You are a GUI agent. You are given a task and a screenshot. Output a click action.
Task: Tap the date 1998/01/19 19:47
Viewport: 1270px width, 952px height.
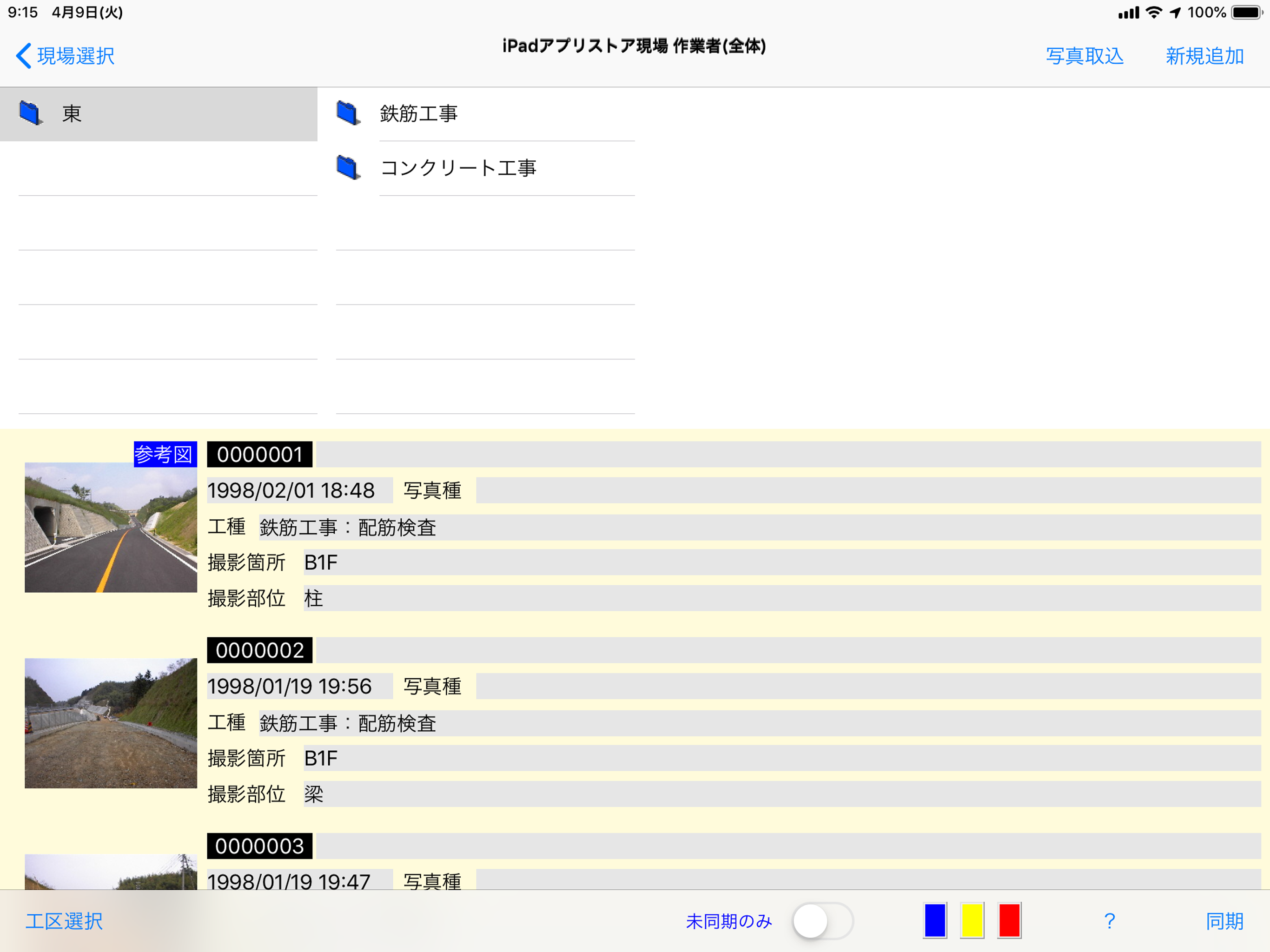299,879
